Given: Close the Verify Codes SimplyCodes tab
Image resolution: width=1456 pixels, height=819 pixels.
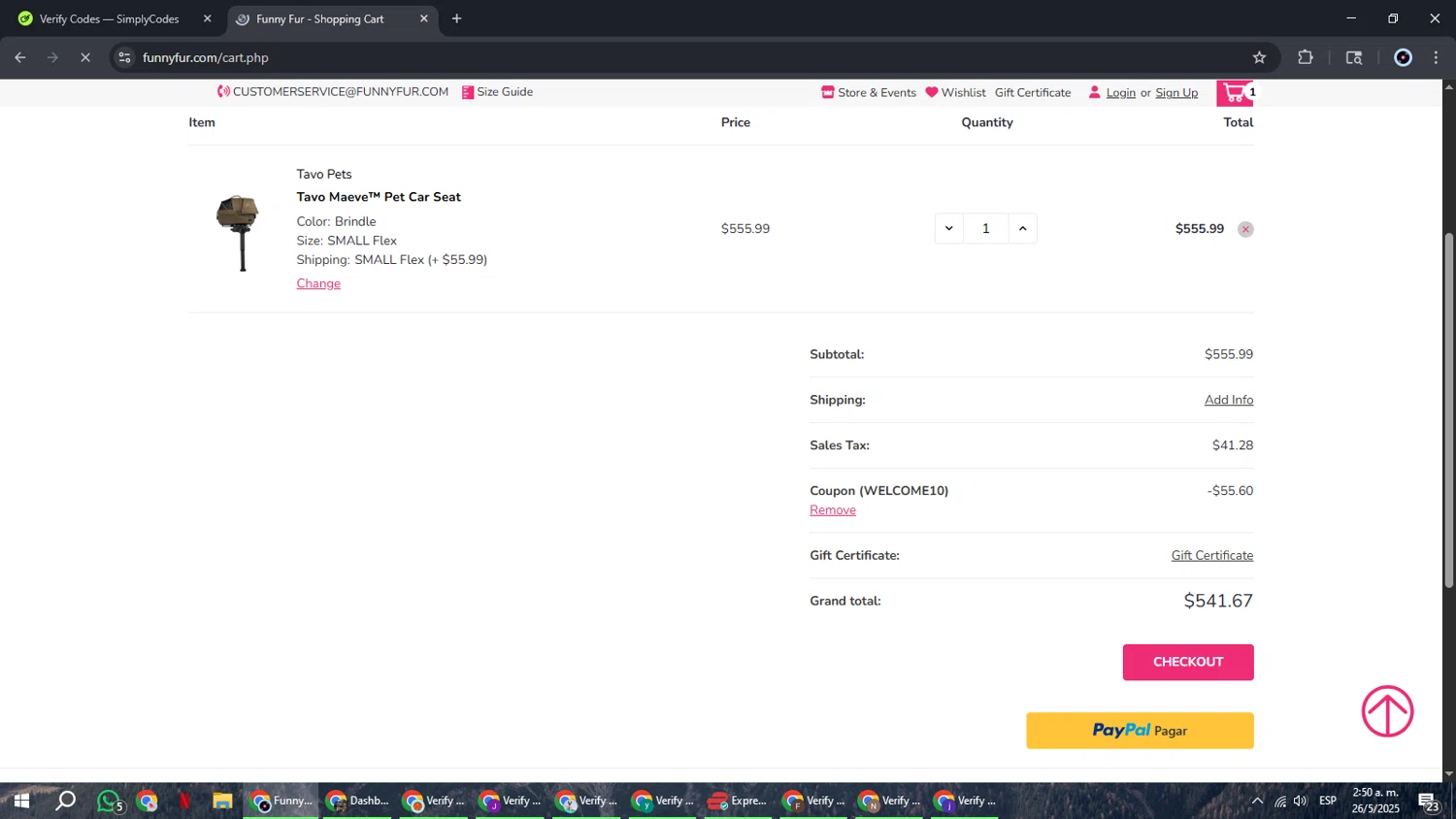Looking at the screenshot, I should 207,18.
